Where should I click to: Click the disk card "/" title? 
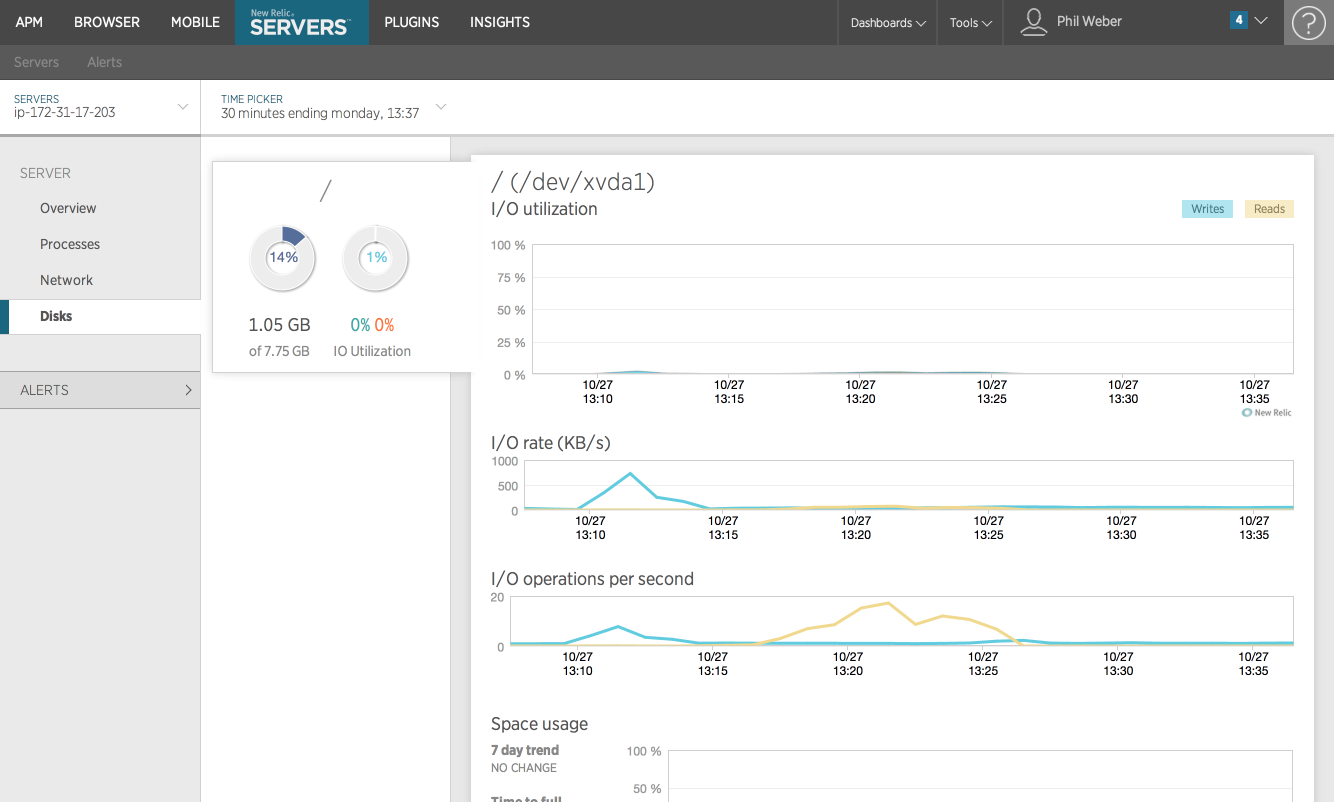point(325,190)
